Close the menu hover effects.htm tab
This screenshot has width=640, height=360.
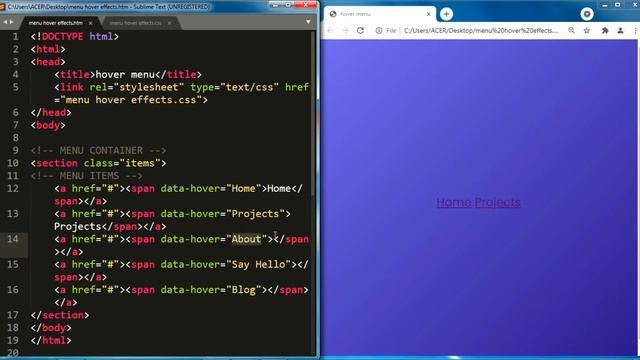point(90,23)
